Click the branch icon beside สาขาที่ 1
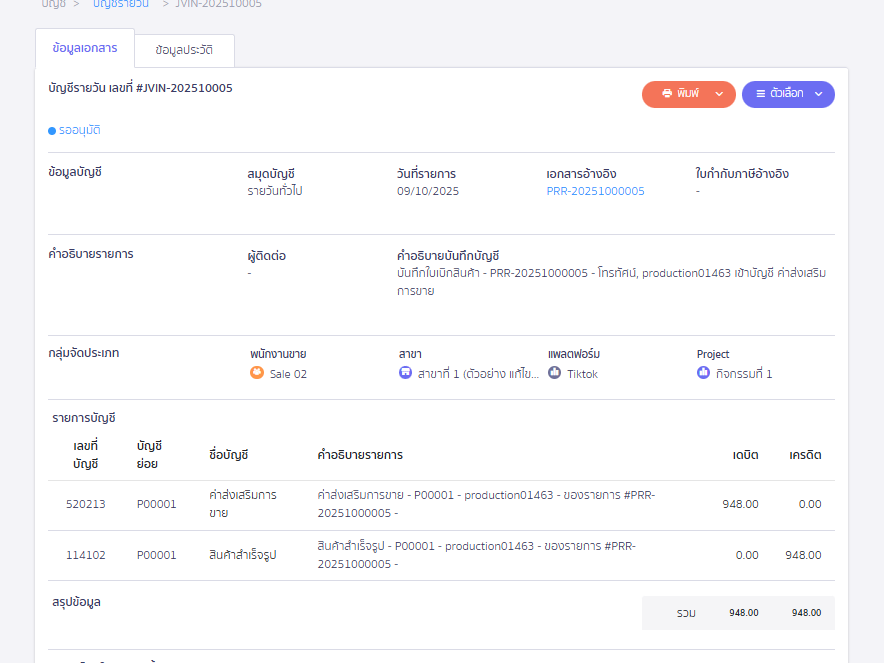This screenshot has height=663, width=884. click(405, 373)
